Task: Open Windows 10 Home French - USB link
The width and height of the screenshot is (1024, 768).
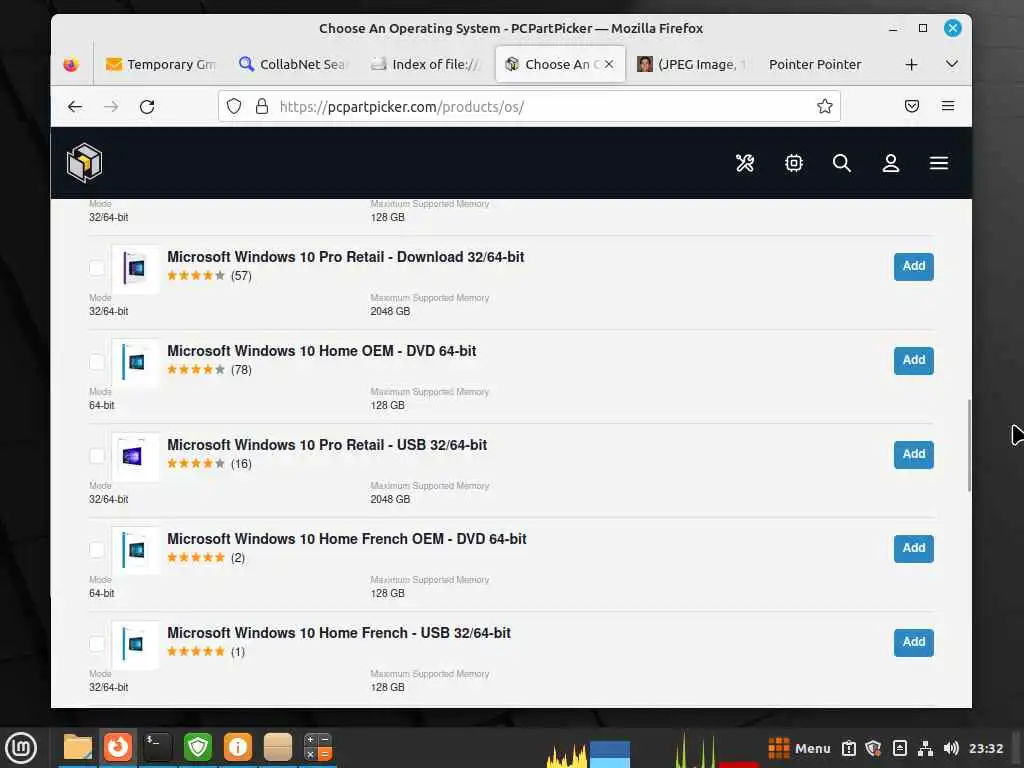Action: click(339, 633)
